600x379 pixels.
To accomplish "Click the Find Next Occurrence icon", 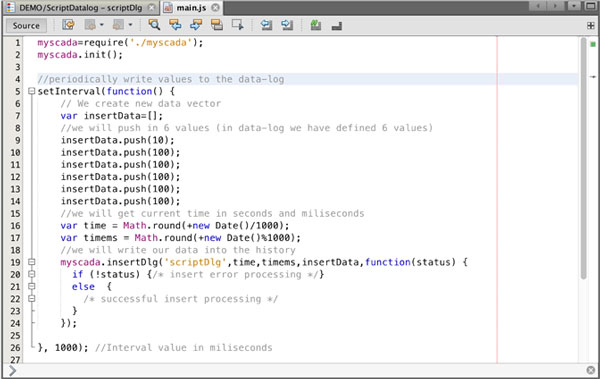I will click(x=196, y=25).
